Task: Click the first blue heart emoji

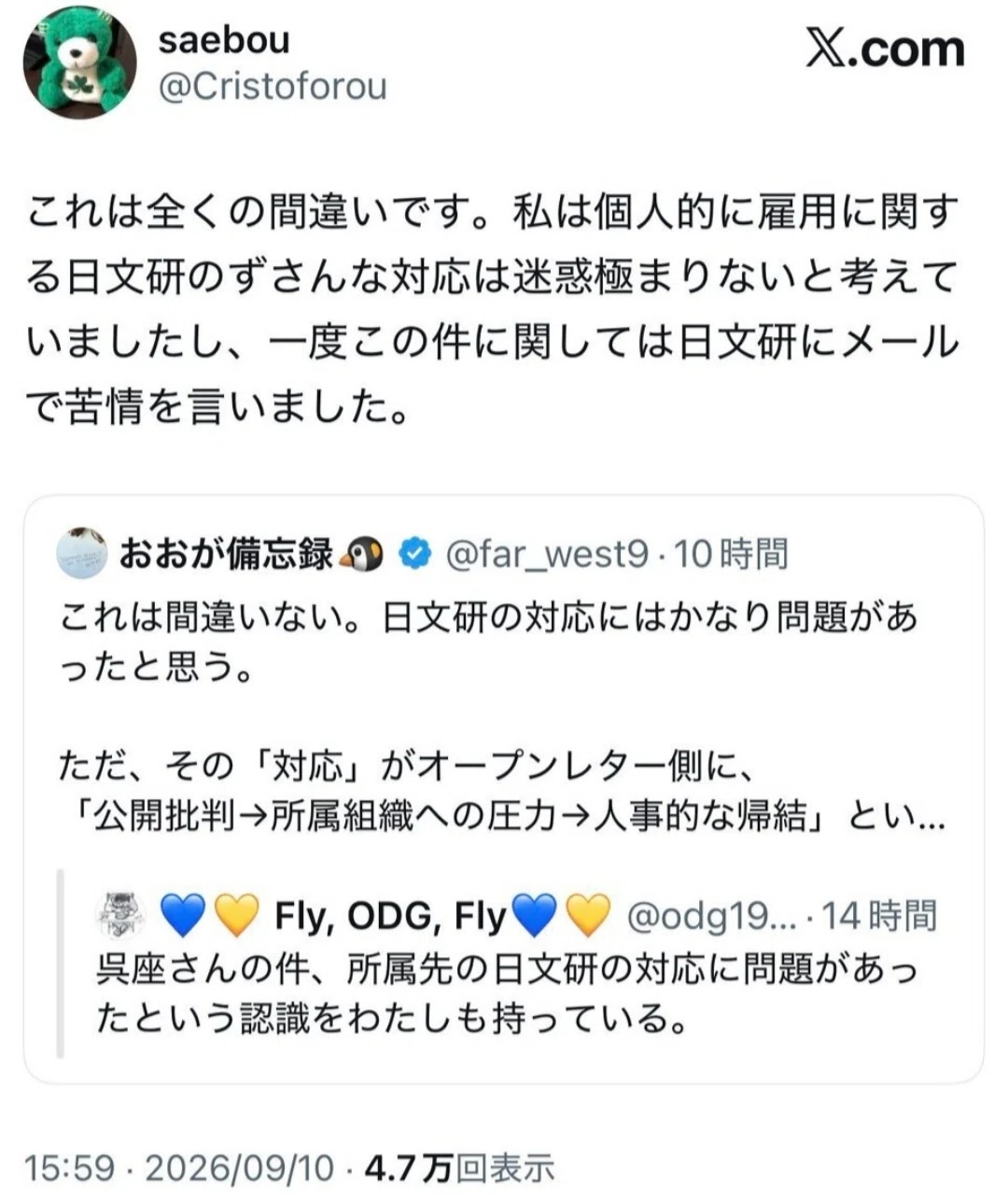Action: click(183, 915)
